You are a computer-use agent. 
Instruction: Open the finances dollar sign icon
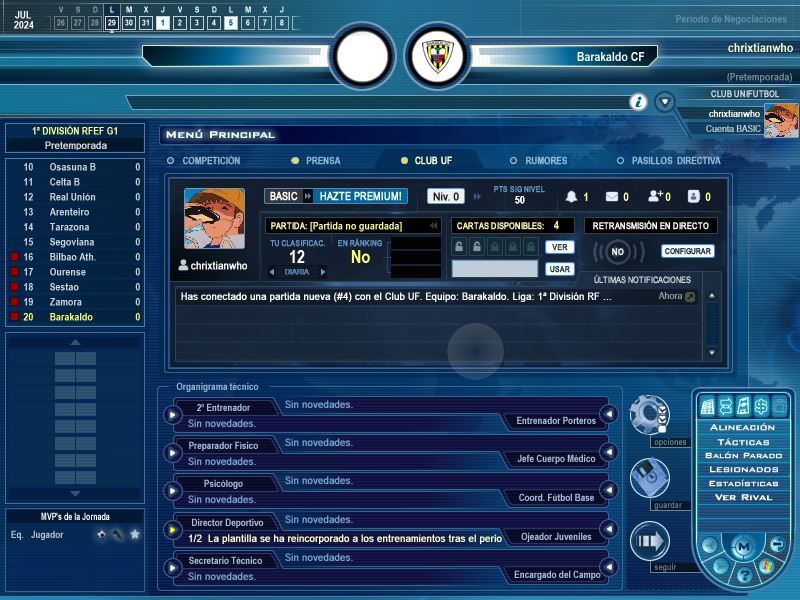click(760, 405)
